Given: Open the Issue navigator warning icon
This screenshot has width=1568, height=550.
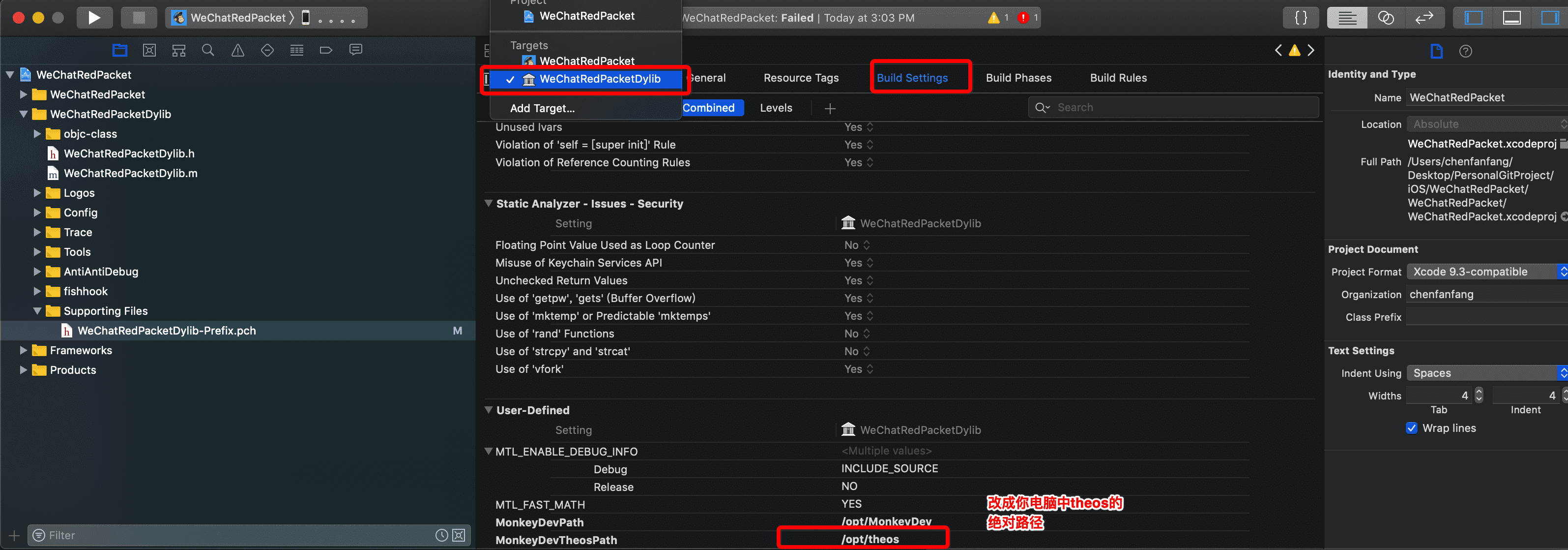Looking at the screenshot, I should coord(238,50).
